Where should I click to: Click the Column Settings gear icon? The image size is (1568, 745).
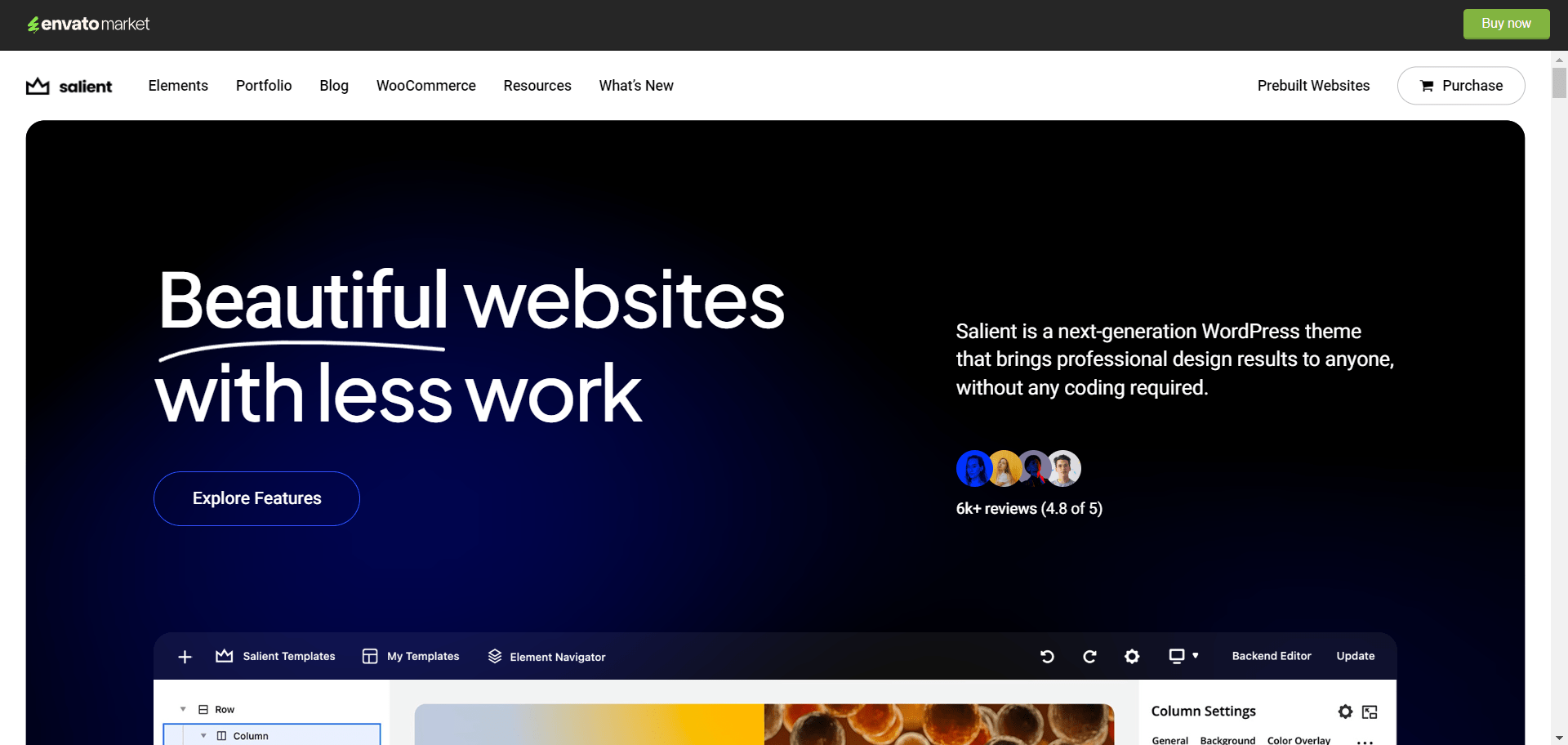click(x=1345, y=712)
